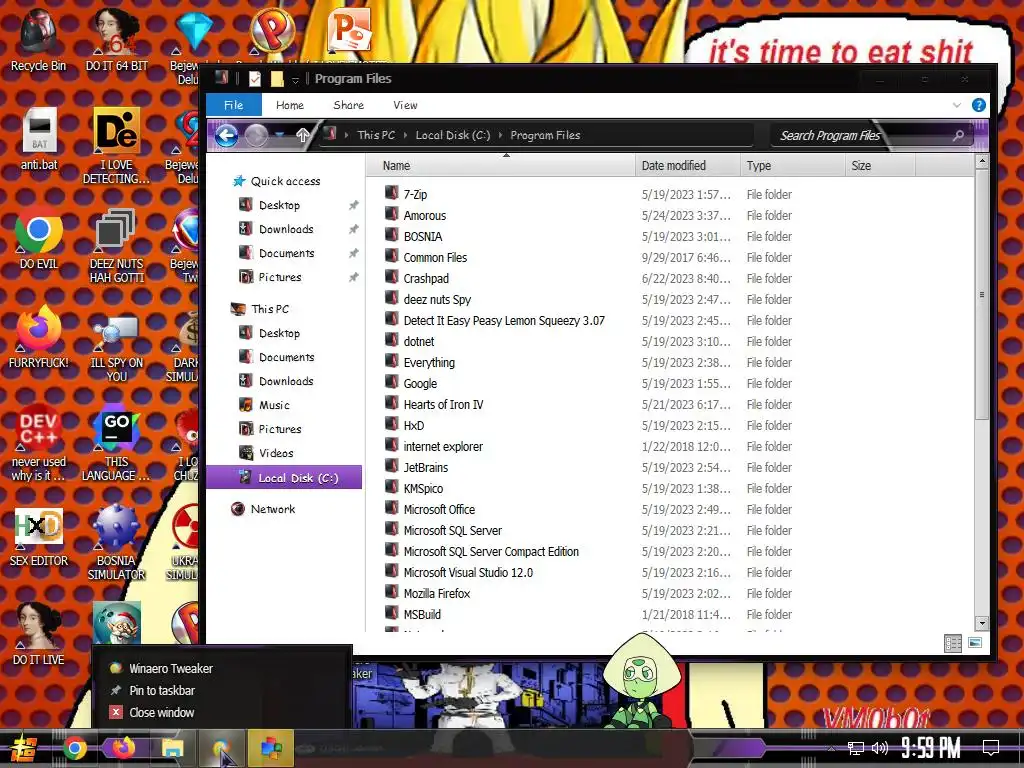
Task: Open the DO IT LIVE desktop shortcut
Action: [x=39, y=635]
